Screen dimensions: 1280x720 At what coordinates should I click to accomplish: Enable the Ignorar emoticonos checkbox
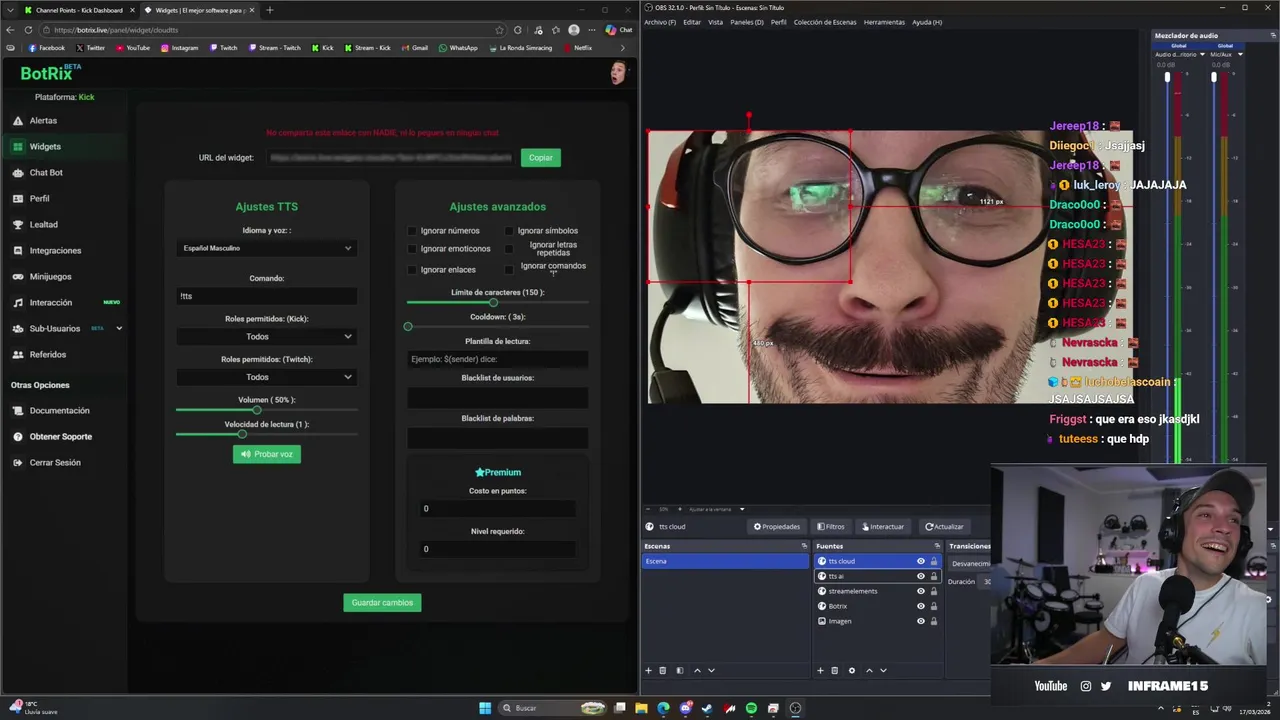pyautogui.click(x=411, y=249)
